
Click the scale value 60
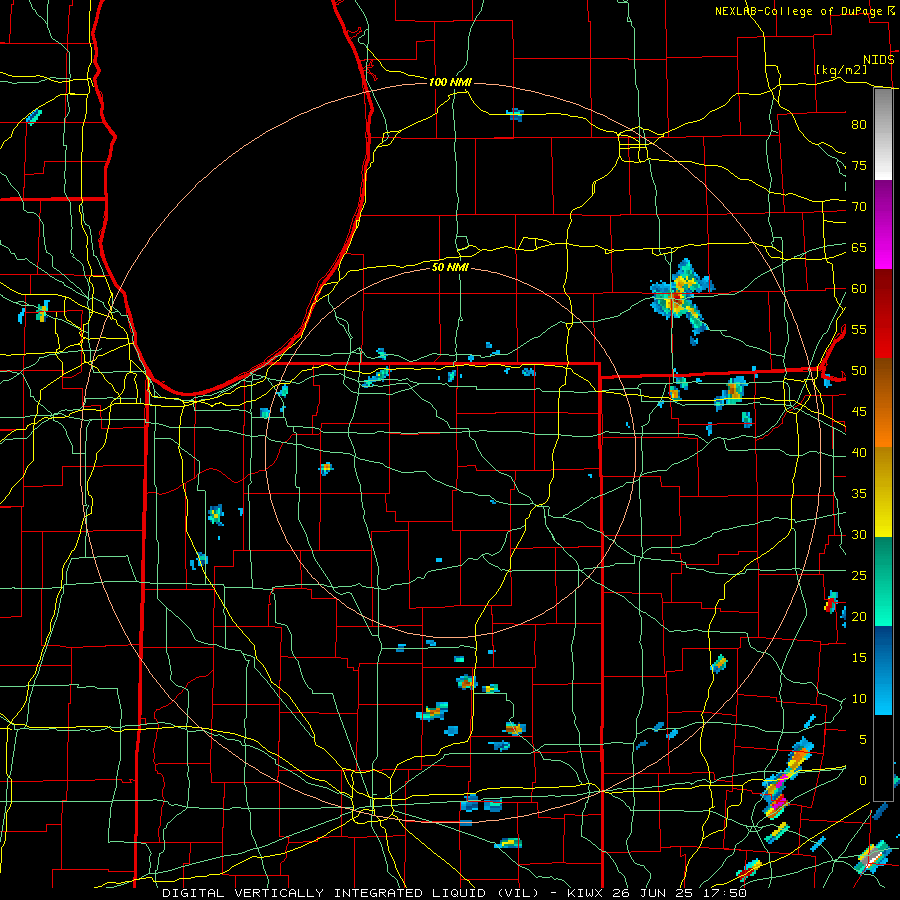pos(859,289)
